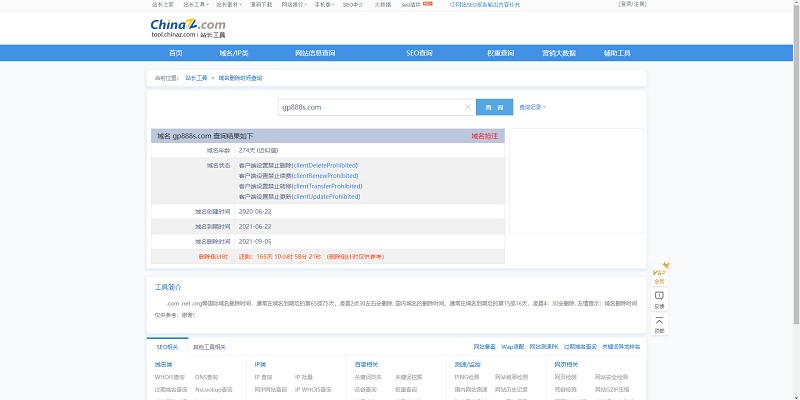Clear the domain search field with X icon
Viewport: 800px width, 400px height.
tap(467, 107)
